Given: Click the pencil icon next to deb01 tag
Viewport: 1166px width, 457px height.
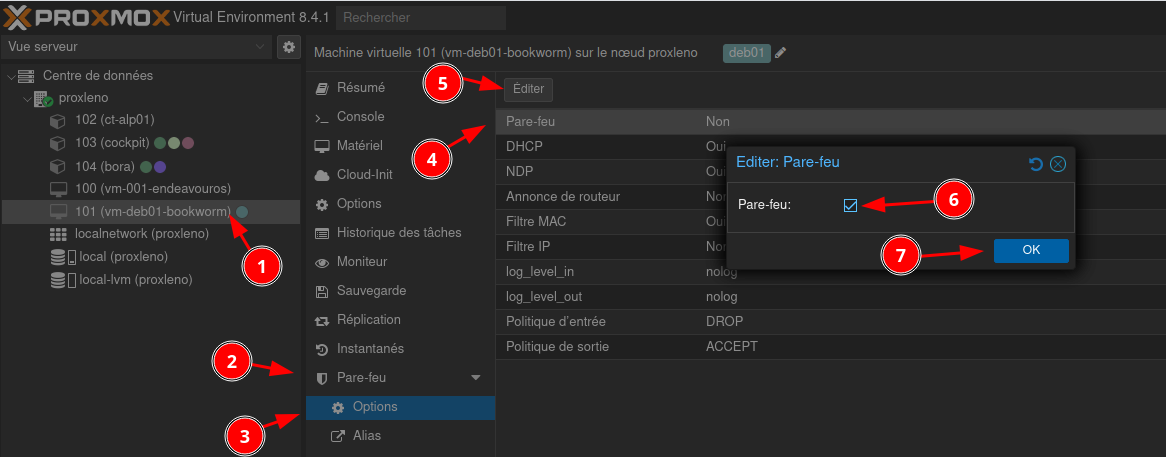Looking at the screenshot, I should [781, 53].
